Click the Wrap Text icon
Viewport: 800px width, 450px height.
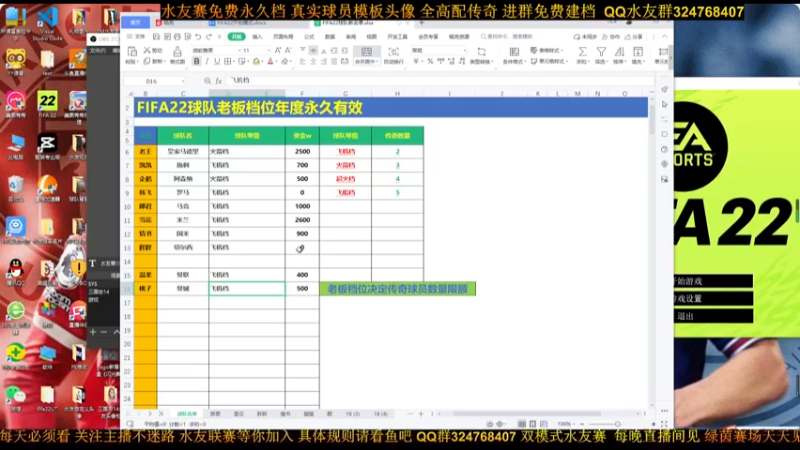tap(393, 52)
